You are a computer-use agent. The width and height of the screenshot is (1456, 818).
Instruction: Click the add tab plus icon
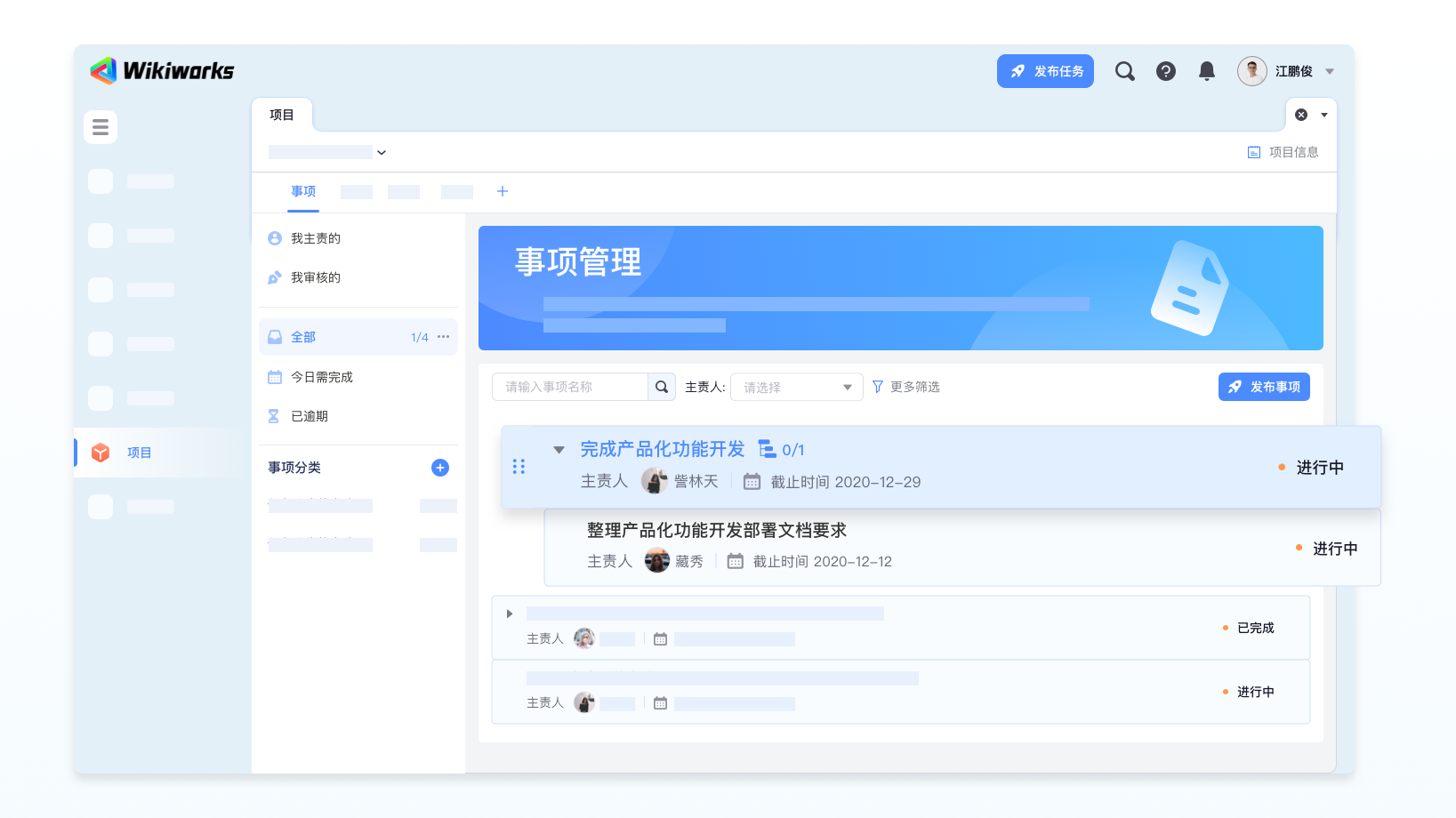(503, 191)
